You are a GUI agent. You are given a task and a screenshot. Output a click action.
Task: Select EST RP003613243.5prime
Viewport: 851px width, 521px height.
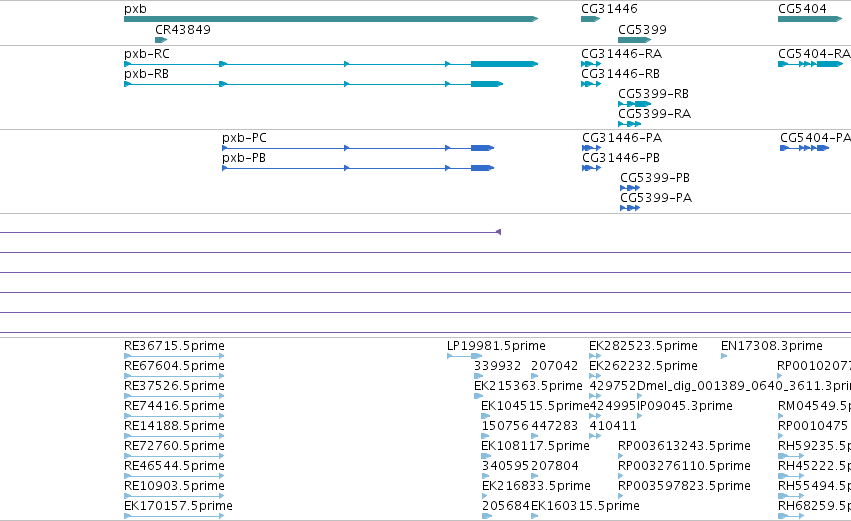[621, 456]
